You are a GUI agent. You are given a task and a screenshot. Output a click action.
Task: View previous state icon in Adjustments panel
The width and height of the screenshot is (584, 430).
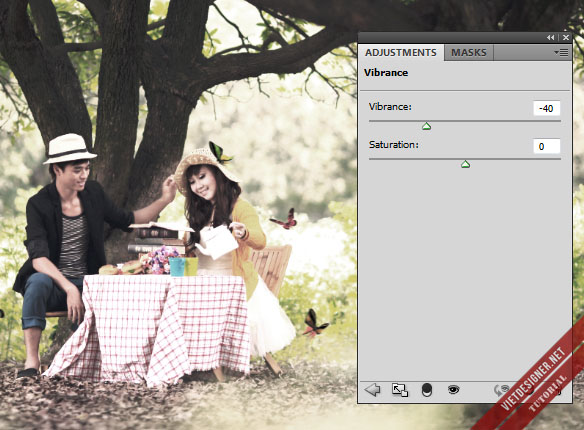(501, 390)
